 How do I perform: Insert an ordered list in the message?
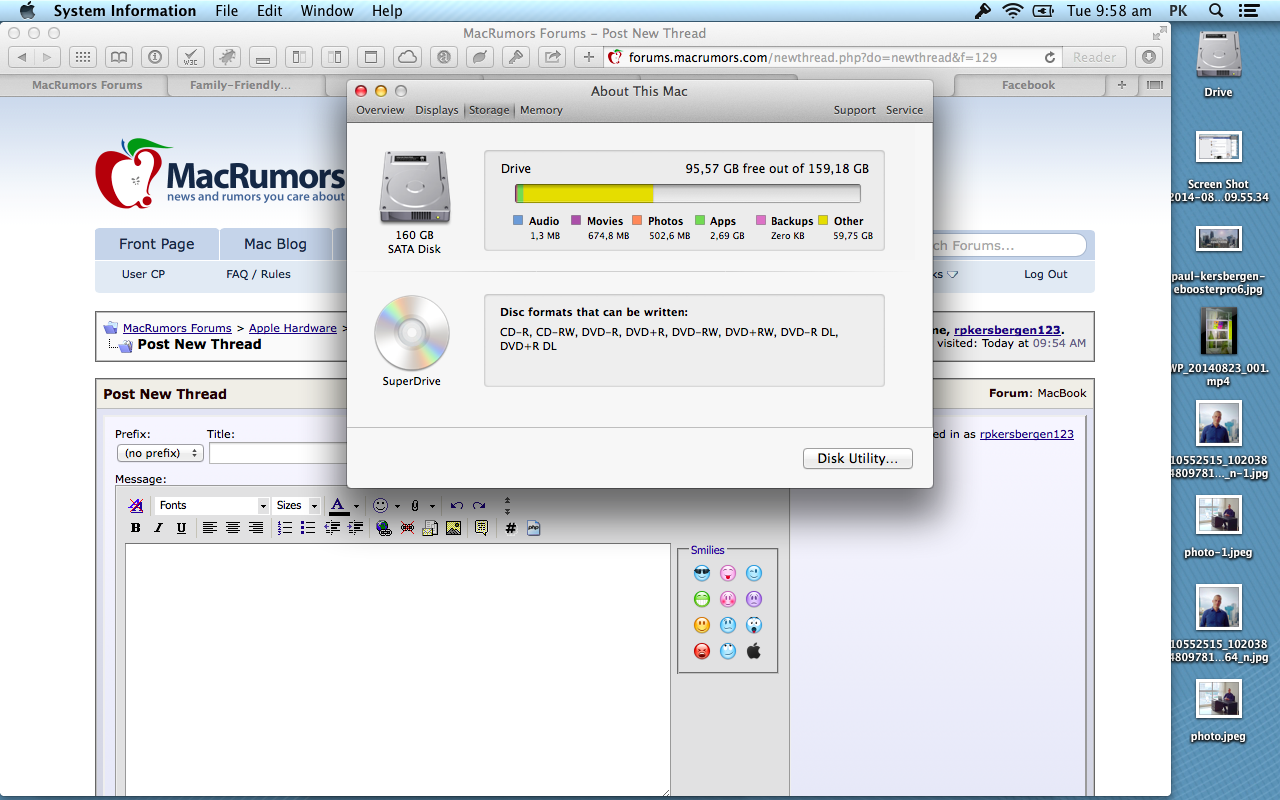(285, 528)
